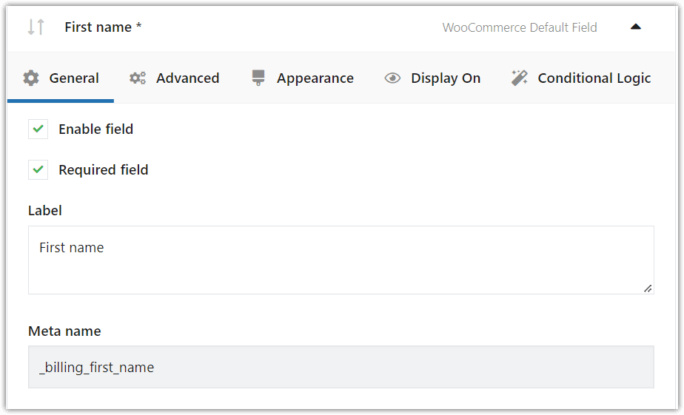Click the 'Required field' label text
The image size is (684, 415).
(x=103, y=170)
